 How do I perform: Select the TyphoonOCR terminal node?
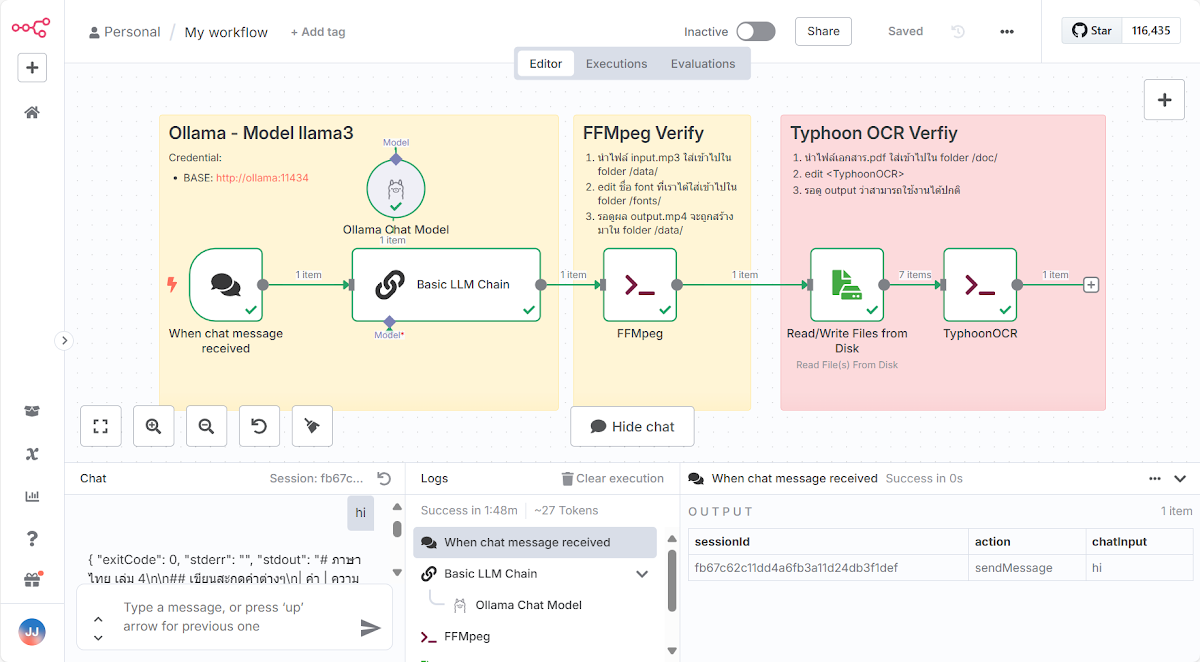point(980,285)
